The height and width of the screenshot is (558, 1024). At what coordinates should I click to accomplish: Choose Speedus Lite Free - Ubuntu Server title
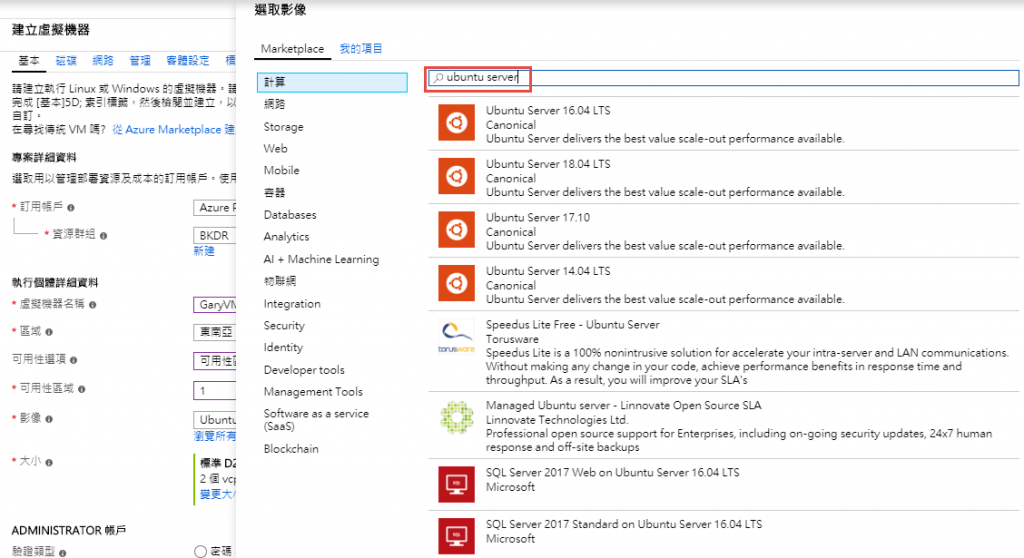572,325
